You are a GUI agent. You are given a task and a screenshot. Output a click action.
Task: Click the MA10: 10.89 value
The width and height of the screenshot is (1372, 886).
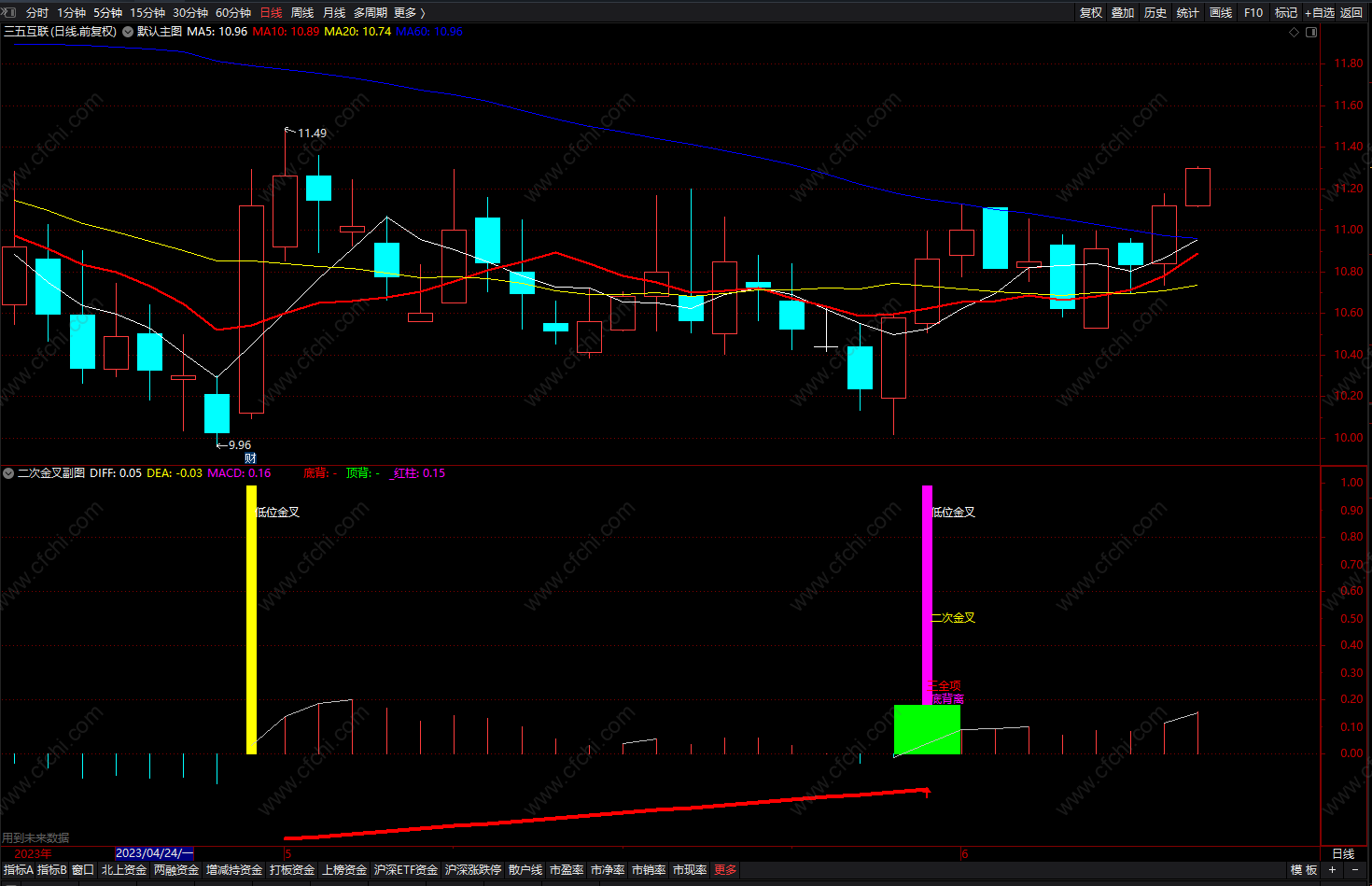(x=286, y=32)
